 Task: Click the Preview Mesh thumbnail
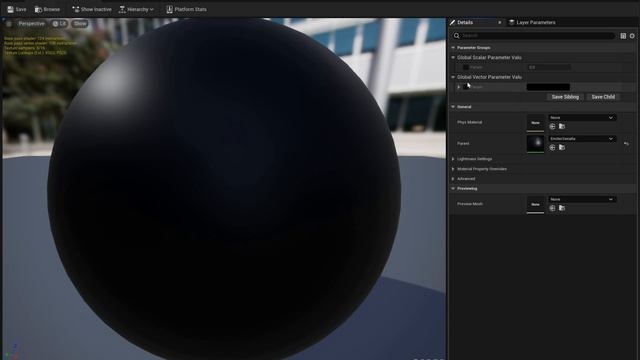[535, 204]
